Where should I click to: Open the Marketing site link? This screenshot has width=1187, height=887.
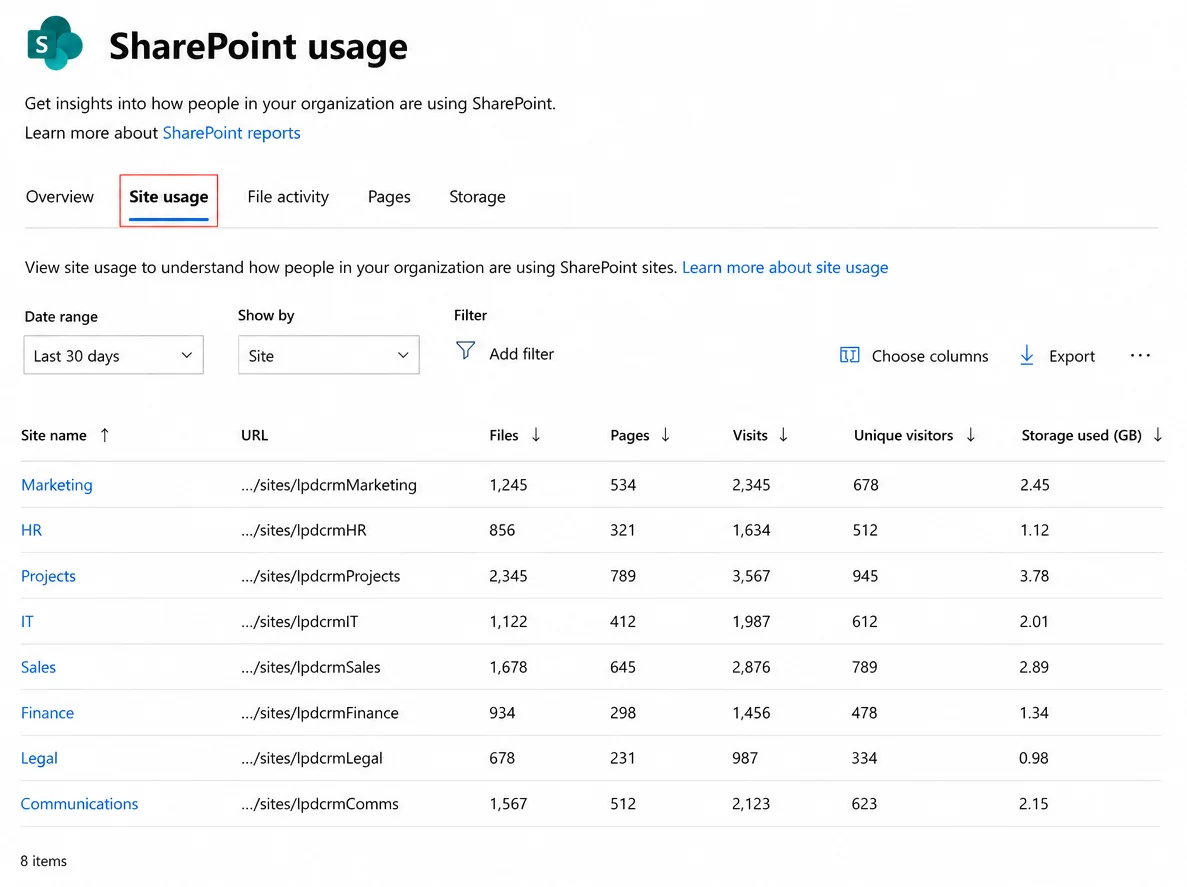pos(57,484)
